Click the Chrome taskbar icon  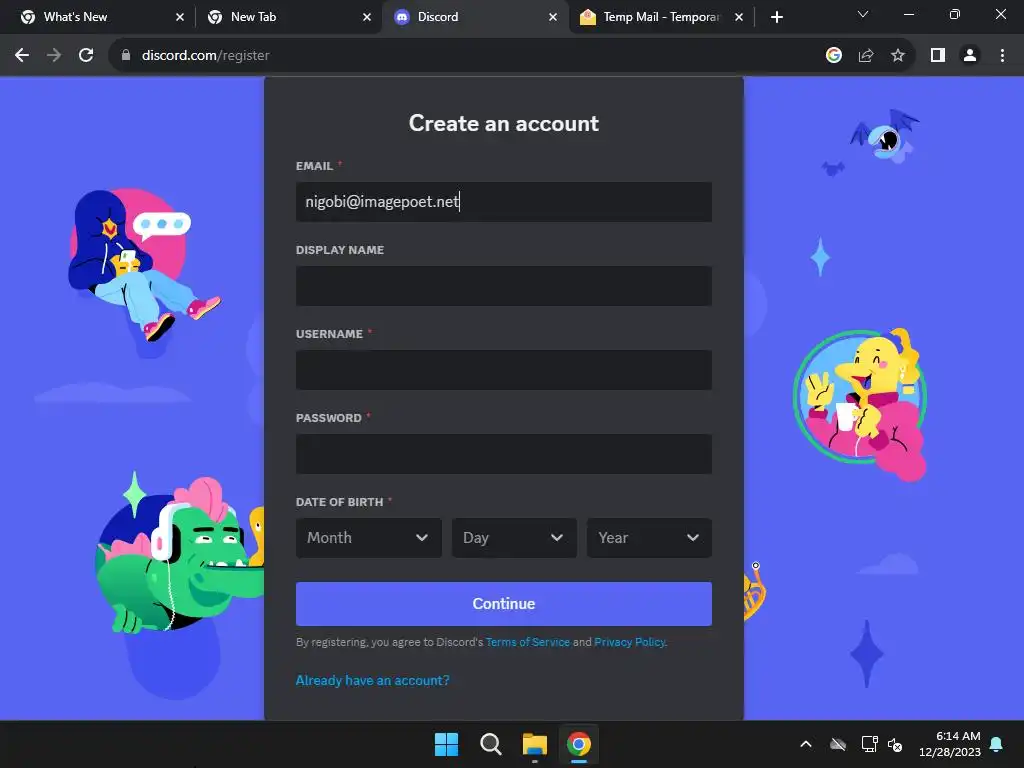[x=579, y=744]
